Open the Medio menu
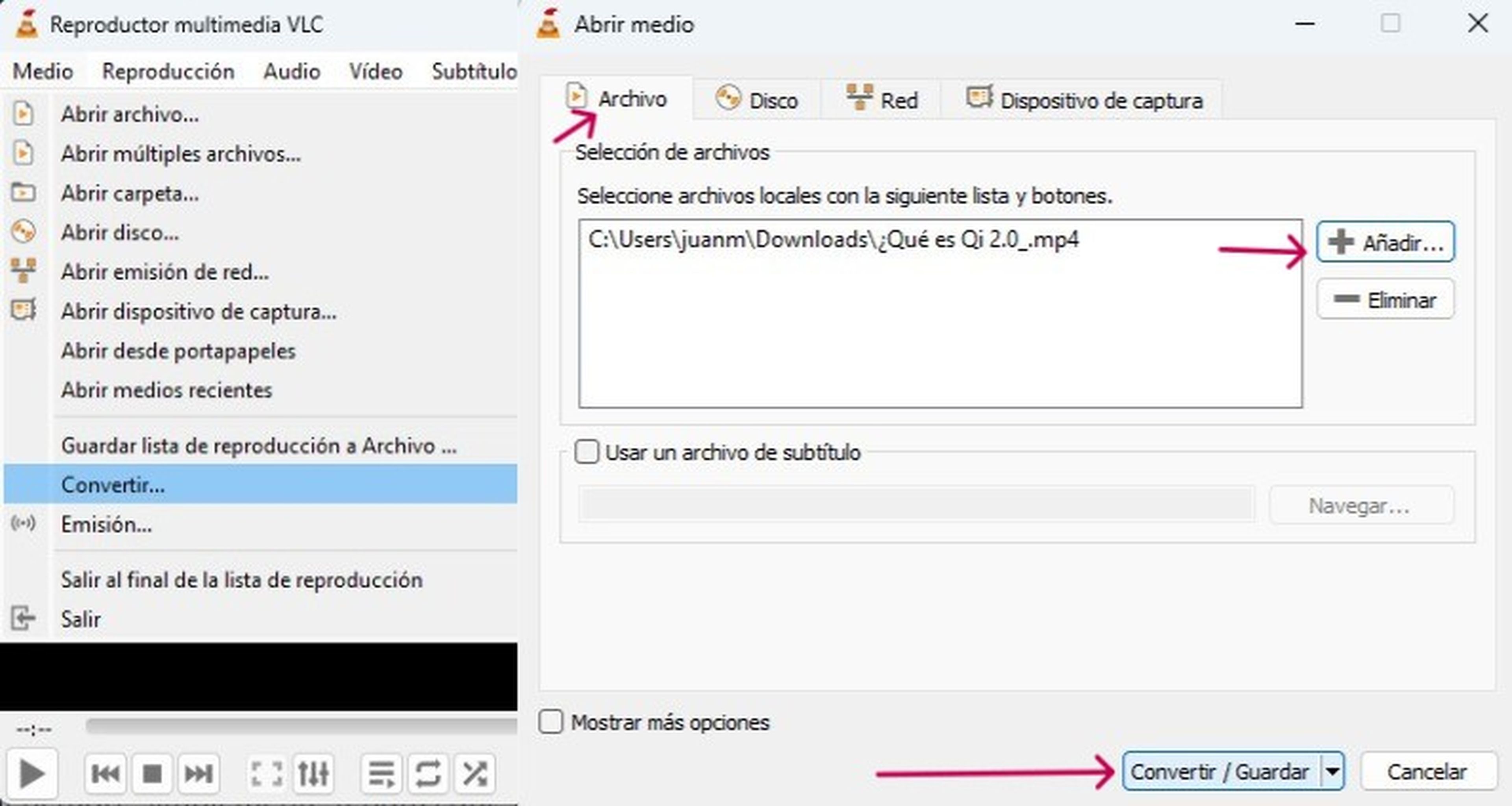This screenshot has width=1512, height=806. click(43, 71)
